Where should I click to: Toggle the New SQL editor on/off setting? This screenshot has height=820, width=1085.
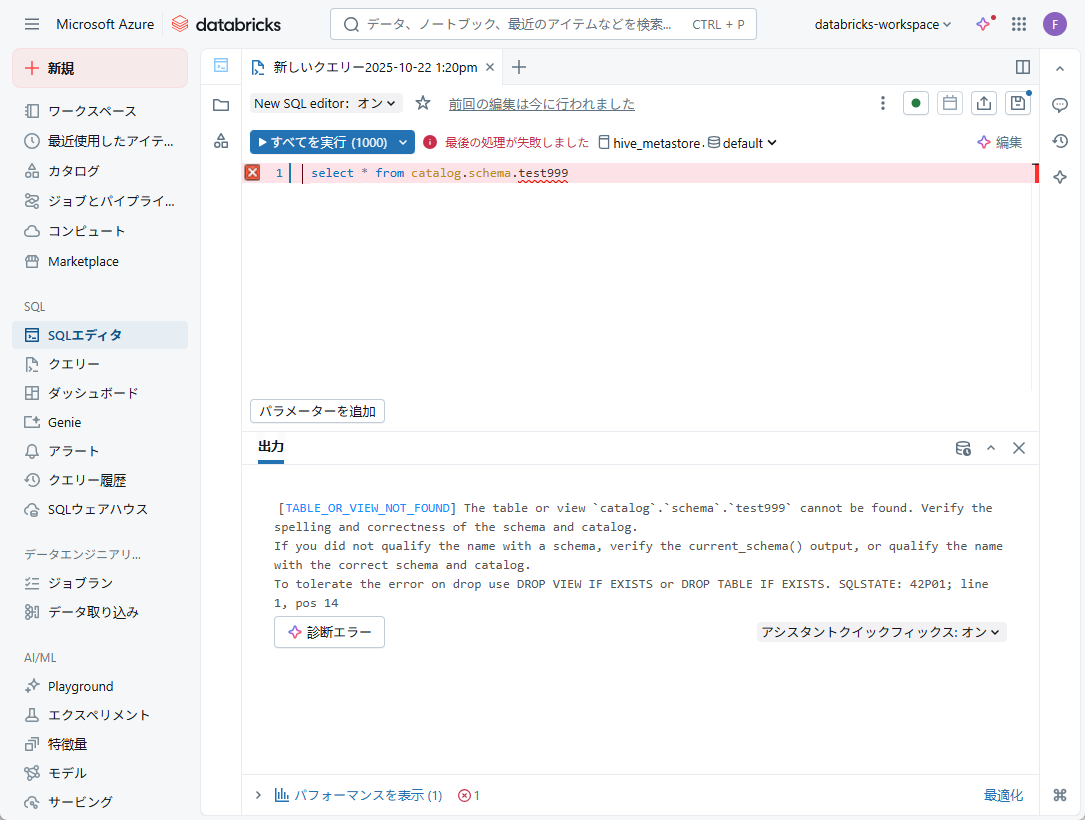(326, 103)
